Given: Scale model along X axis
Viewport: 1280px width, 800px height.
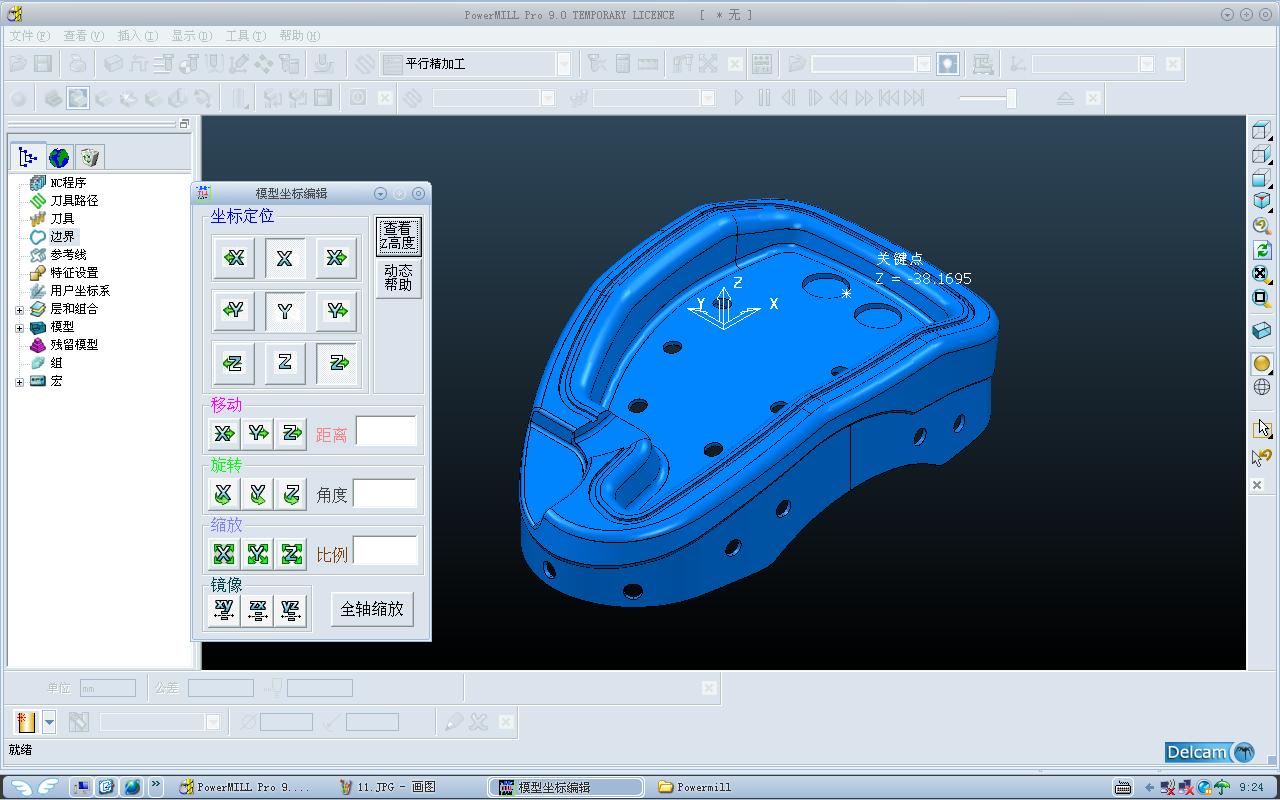Looking at the screenshot, I should pyautogui.click(x=224, y=553).
